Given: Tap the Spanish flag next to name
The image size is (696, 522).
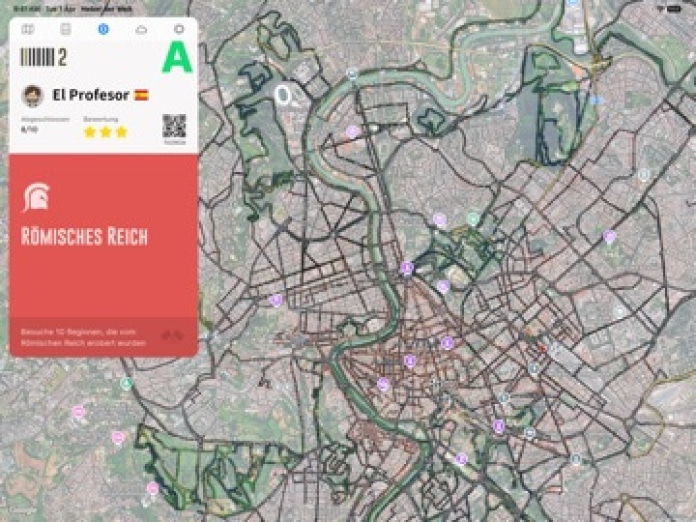Looking at the screenshot, I should (x=142, y=95).
